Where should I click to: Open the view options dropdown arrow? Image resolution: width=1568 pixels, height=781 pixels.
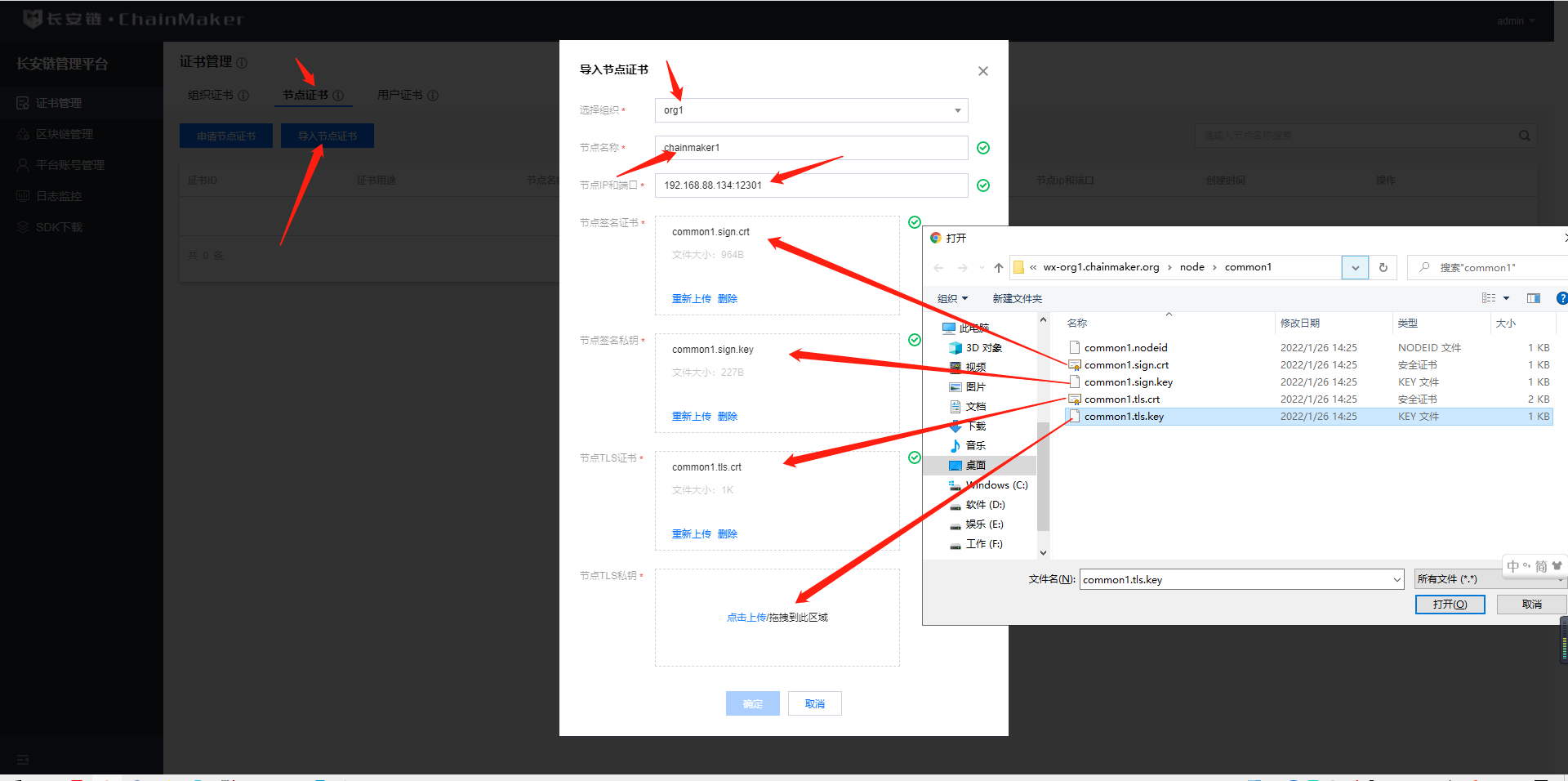1506,298
